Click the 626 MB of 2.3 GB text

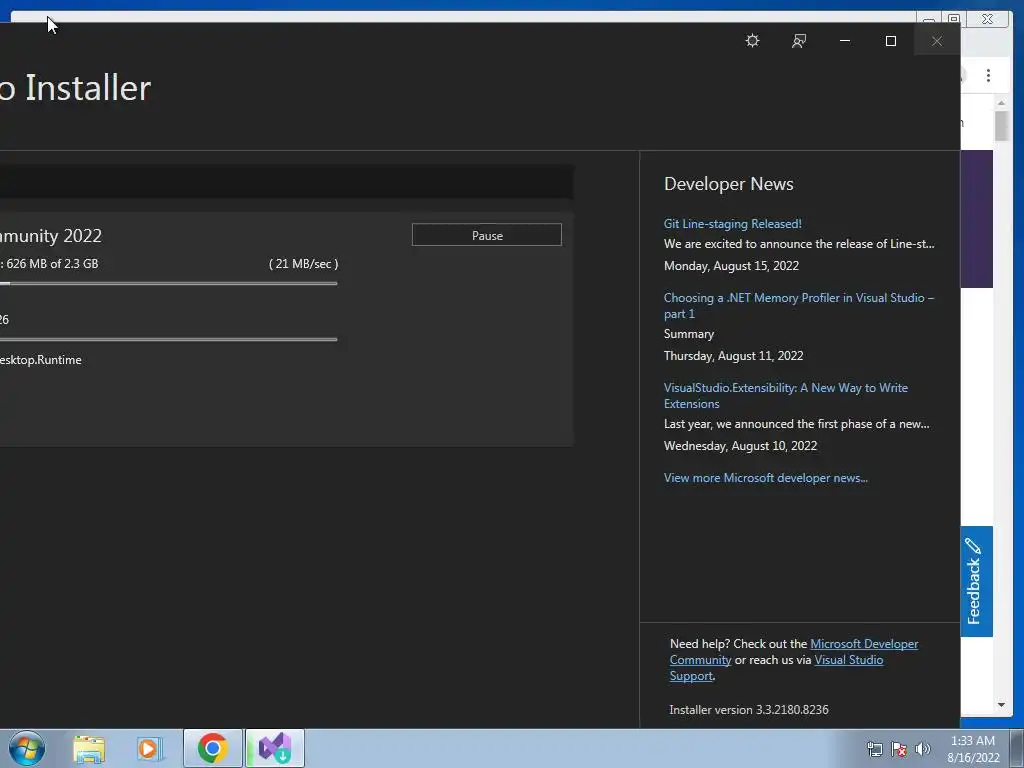52,264
